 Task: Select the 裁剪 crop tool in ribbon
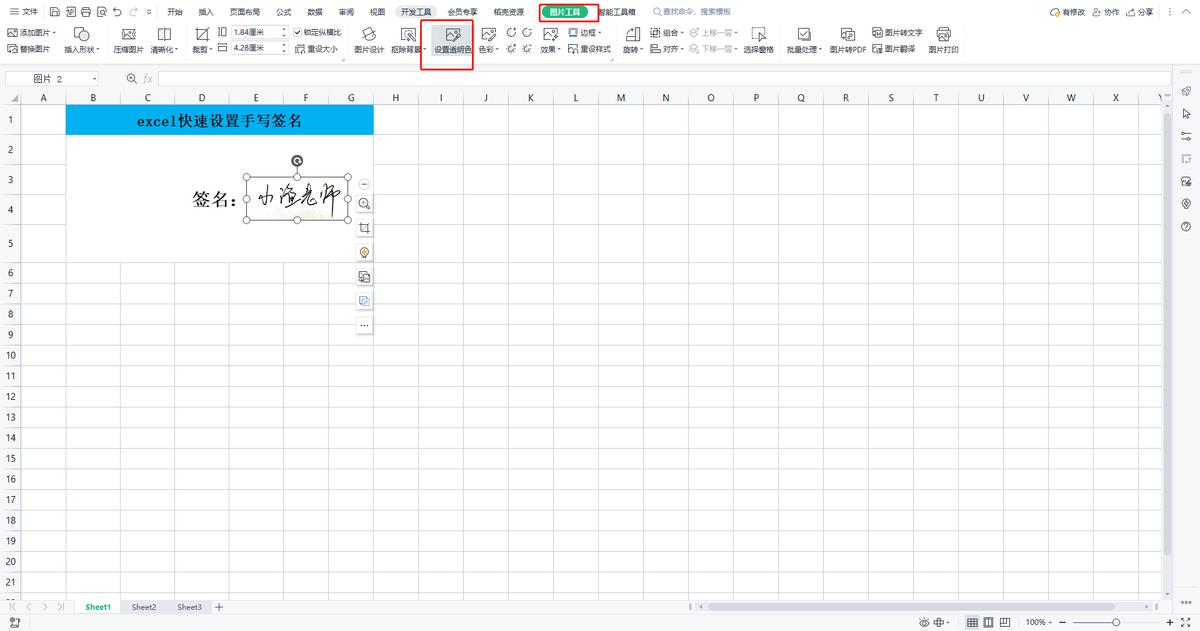coord(202,40)
